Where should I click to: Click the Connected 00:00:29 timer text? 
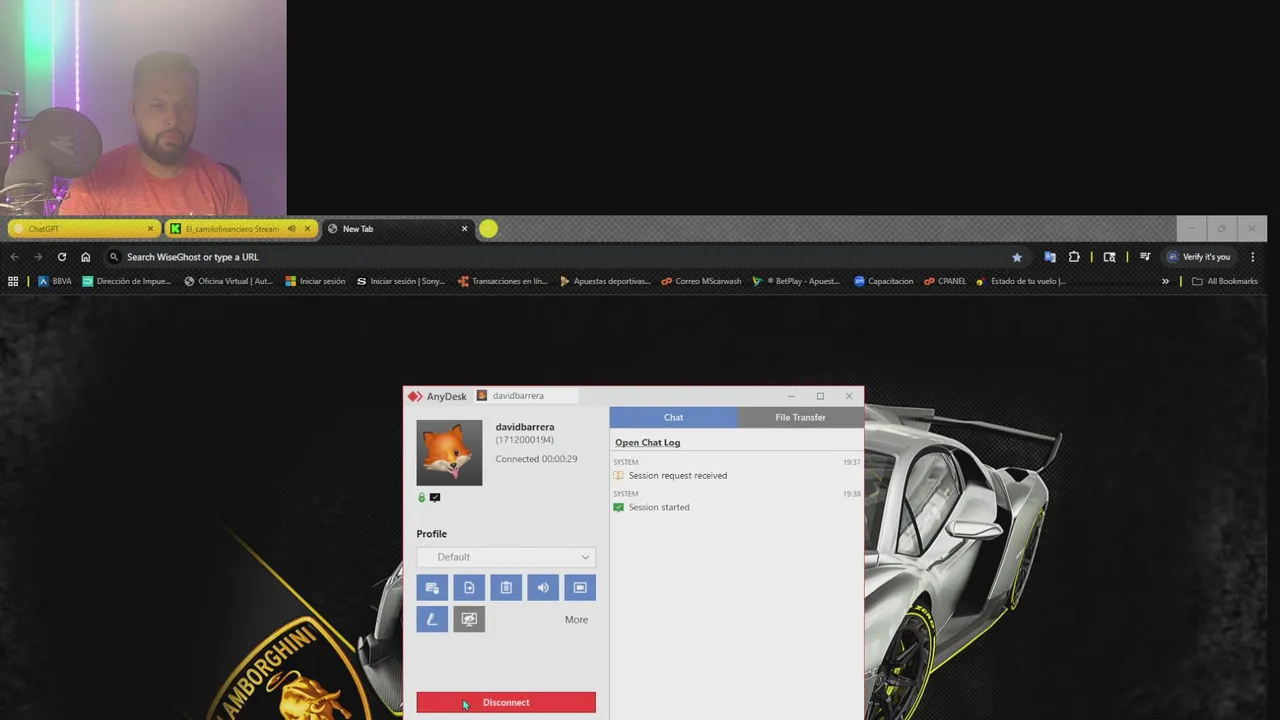(x=536, y=459)
